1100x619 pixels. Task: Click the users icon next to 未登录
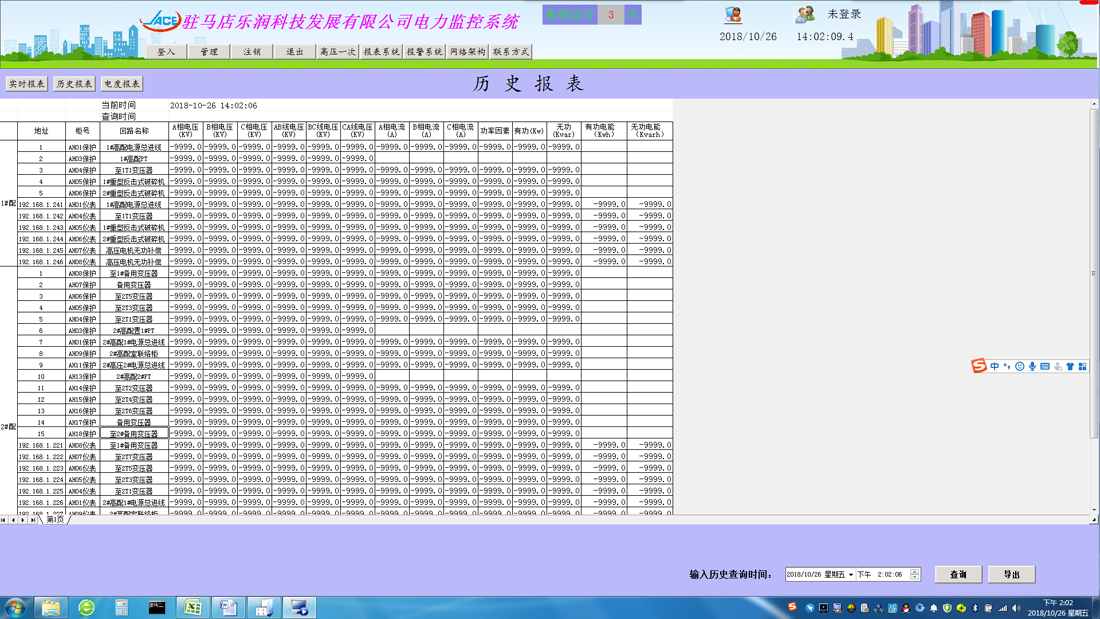pos(805,14)
